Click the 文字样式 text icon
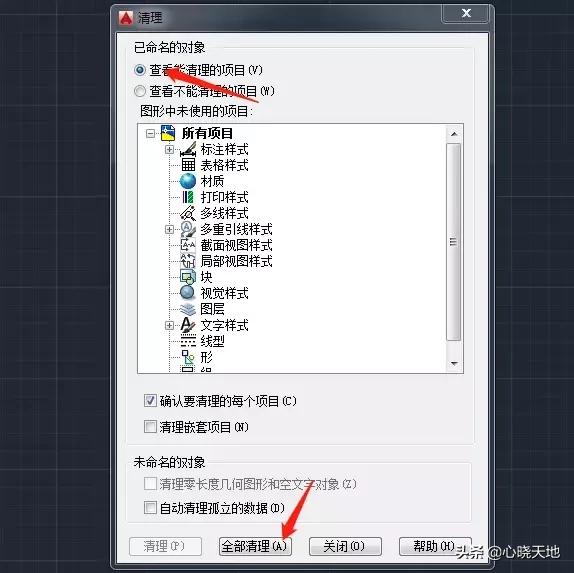Screen dimensions: 574x573 click(x=188, y=325)
